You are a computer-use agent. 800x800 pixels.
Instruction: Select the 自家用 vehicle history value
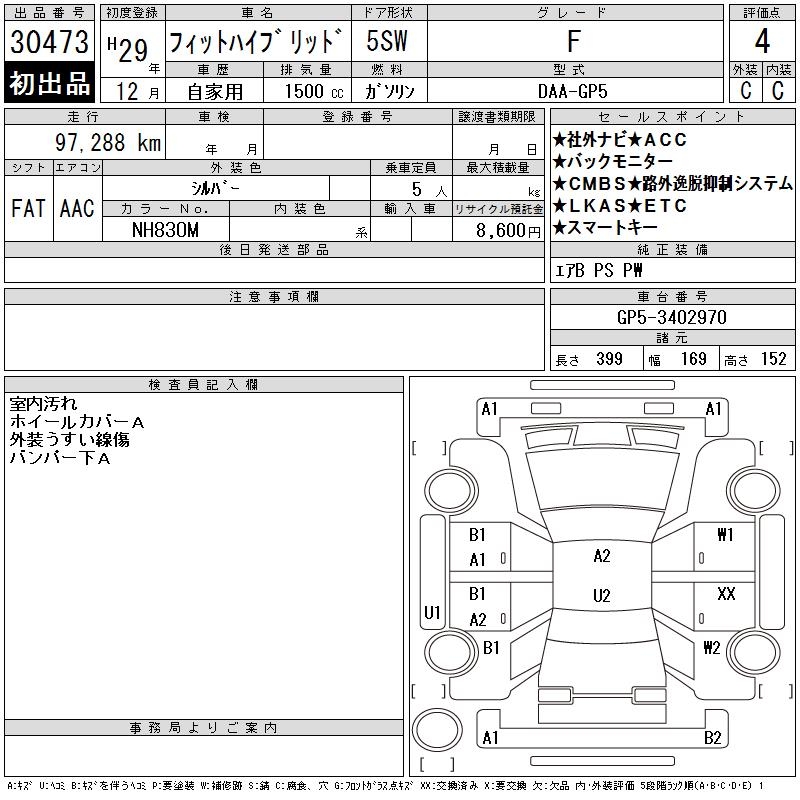pyautogui.click(x=215, y=92)
